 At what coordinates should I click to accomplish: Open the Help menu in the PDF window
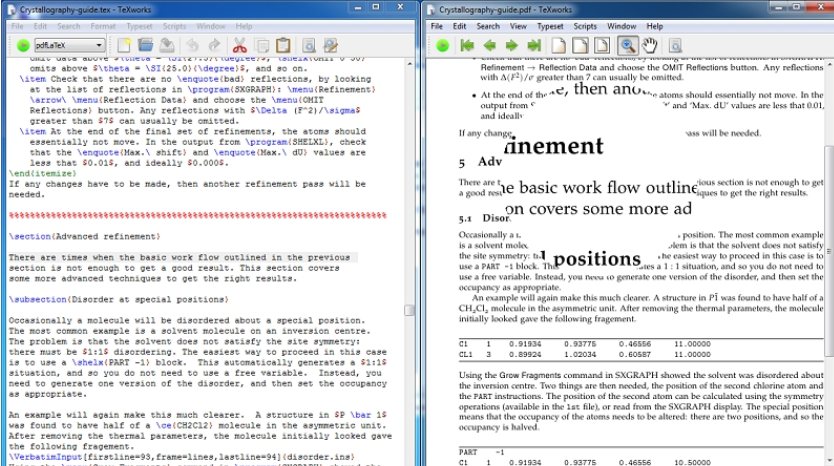(x=655, y=26)
